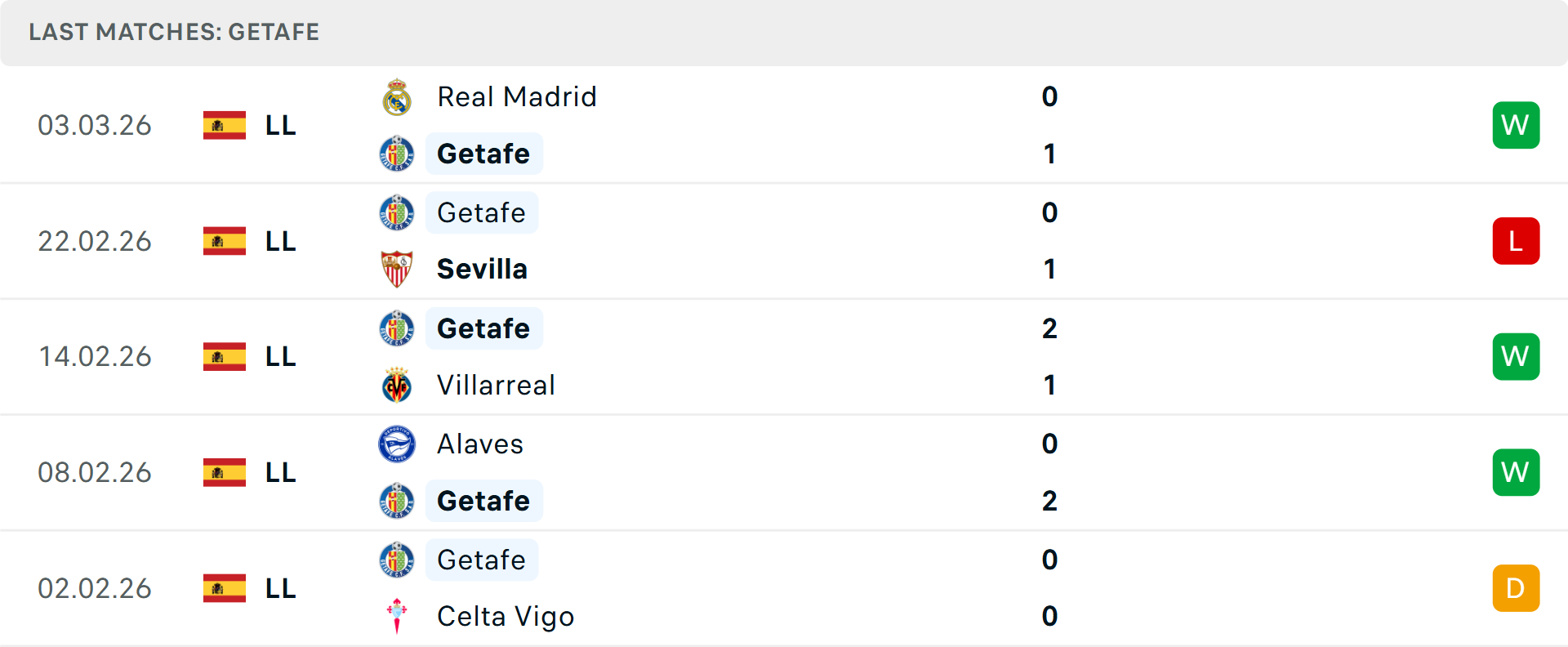
Task: Open the Celta Vigo team link
Action: click(x=506, y=616)
